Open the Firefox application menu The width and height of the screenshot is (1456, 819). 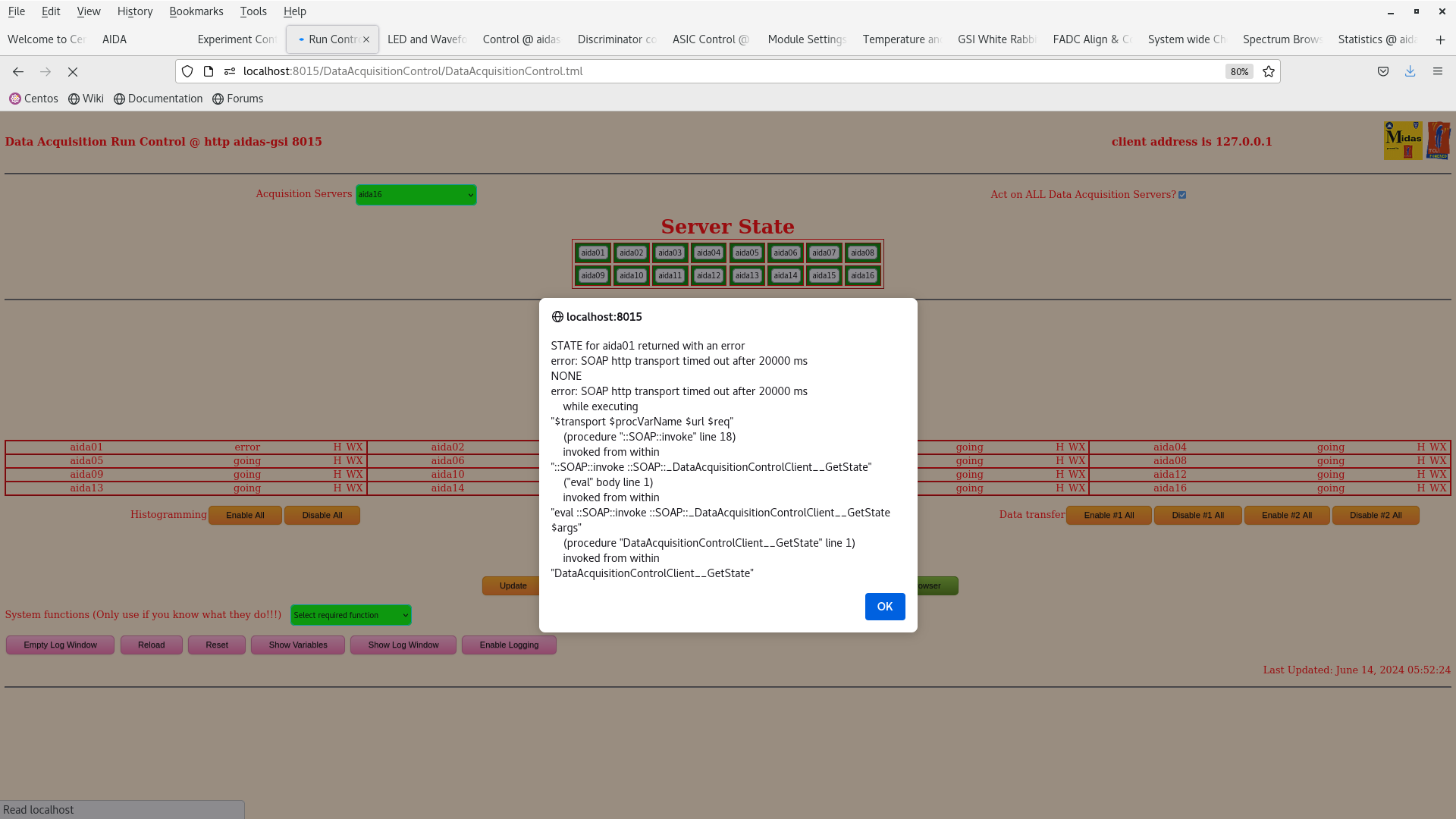tap(1437, 71)
